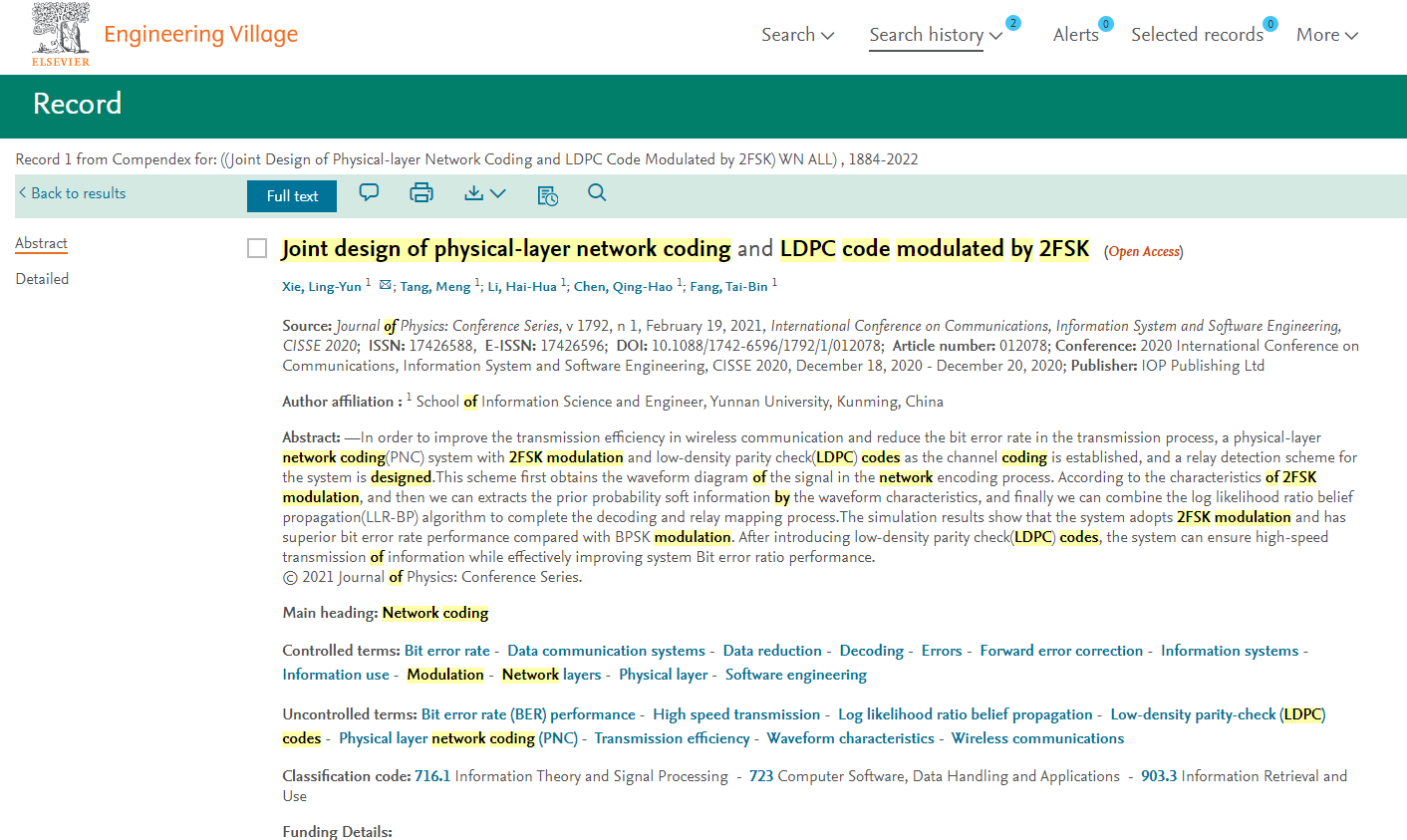Screen dimensions: 1407x840
Task: Click the download icon in toolbar
Action: click(474, 193)
